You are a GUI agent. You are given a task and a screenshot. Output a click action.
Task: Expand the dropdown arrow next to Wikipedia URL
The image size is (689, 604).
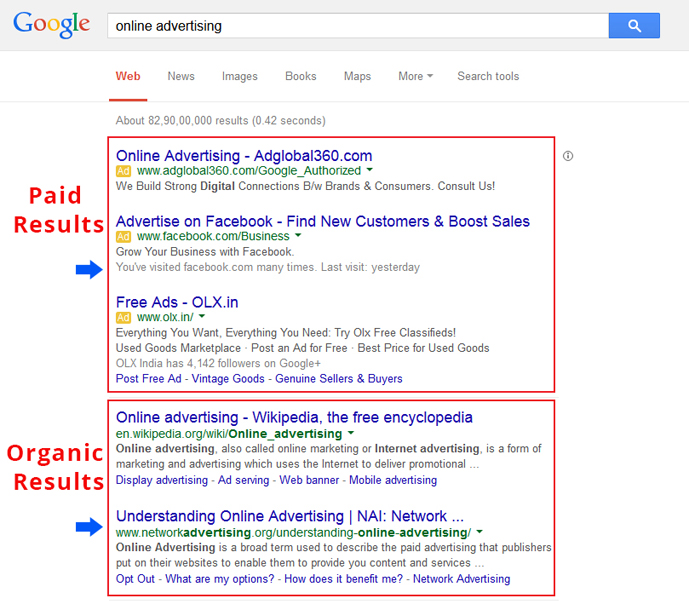click(350, 434)
